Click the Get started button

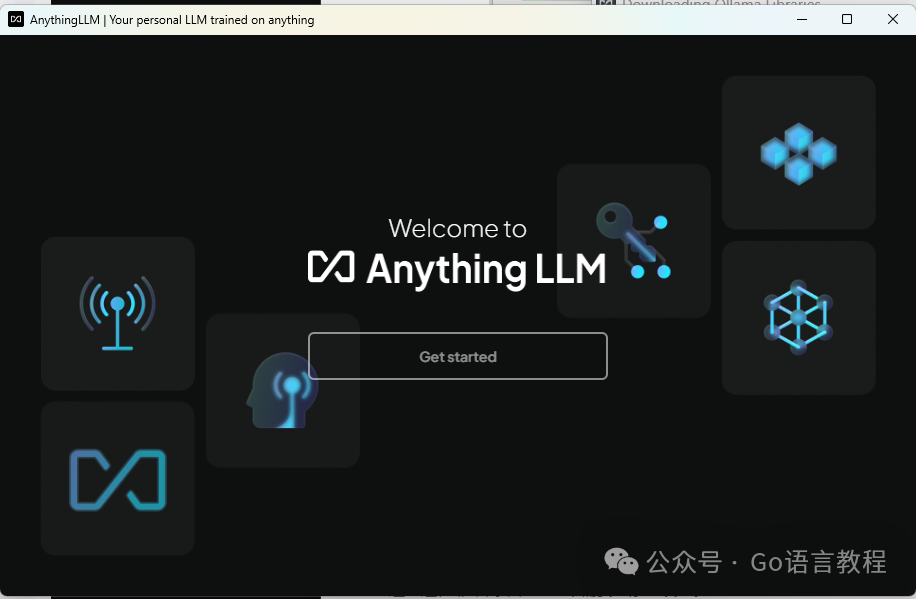point(457,356)
